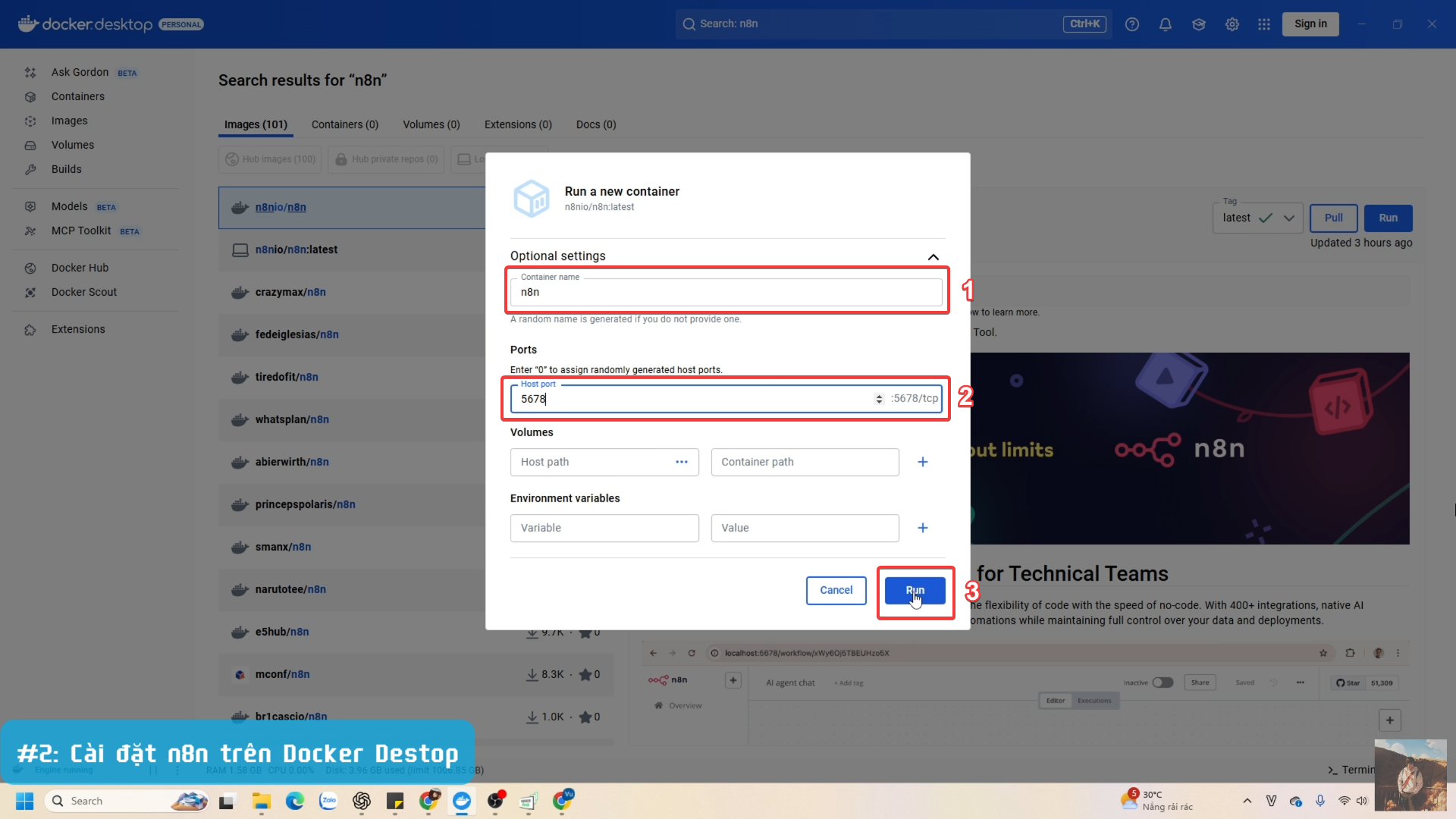Open Volumes in the sidebar

click(x=73, y=145)
